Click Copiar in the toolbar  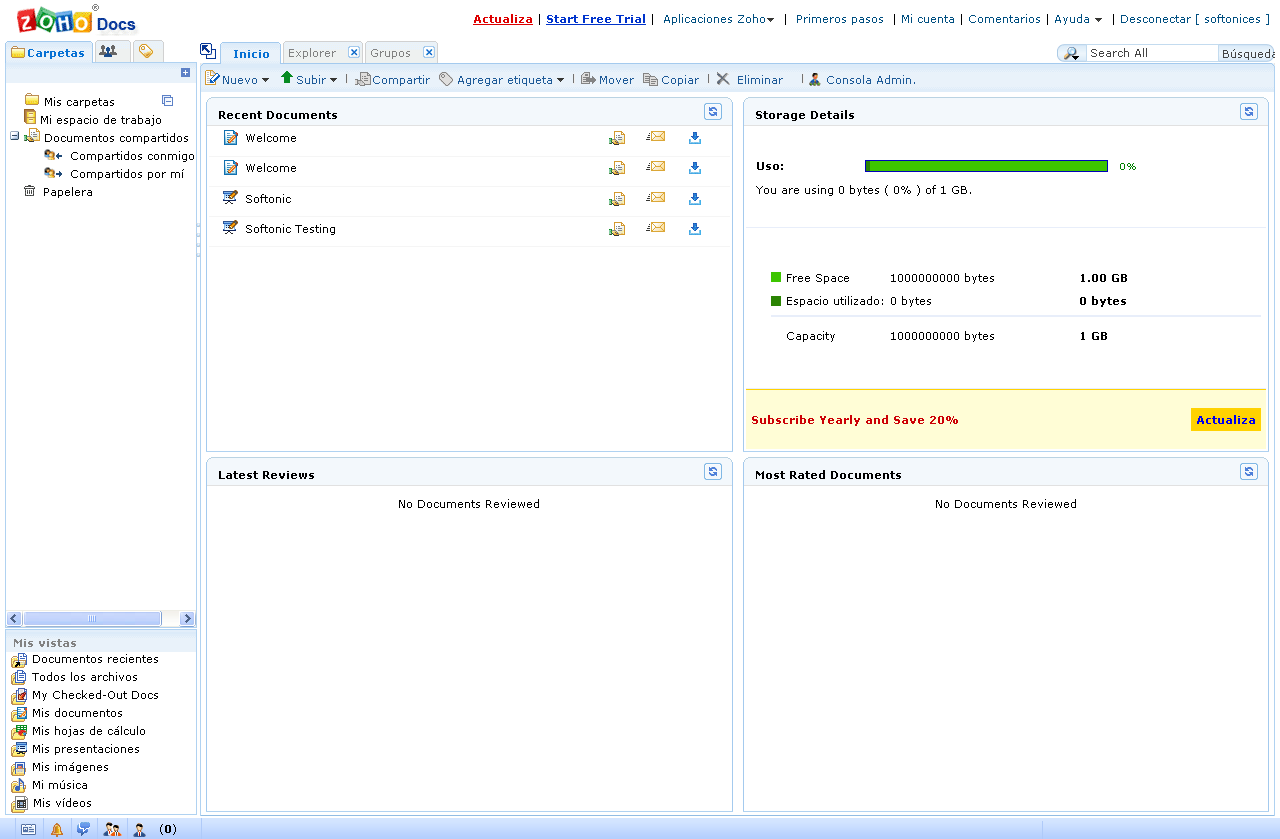tap(671, 79)
